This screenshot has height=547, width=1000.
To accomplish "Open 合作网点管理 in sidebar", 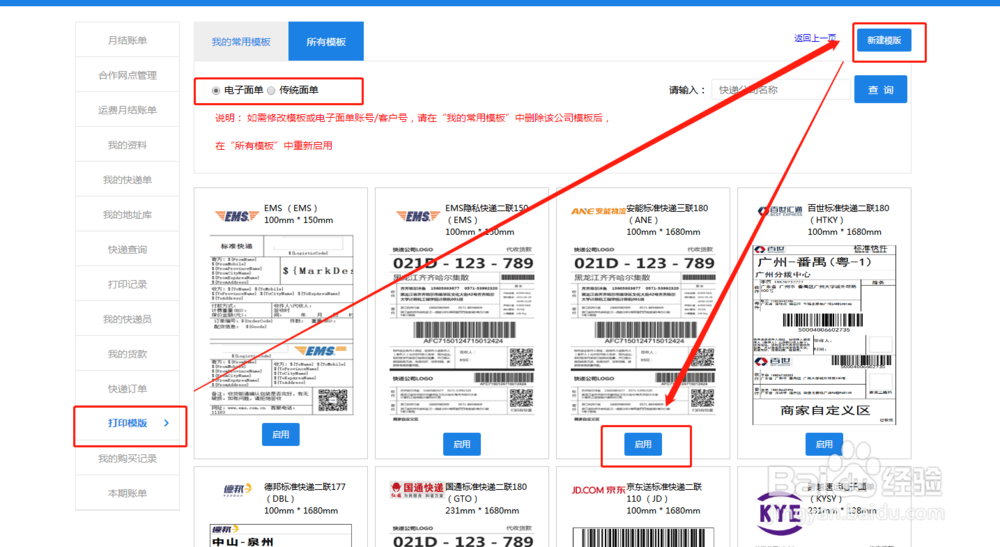I will (128, 75).
